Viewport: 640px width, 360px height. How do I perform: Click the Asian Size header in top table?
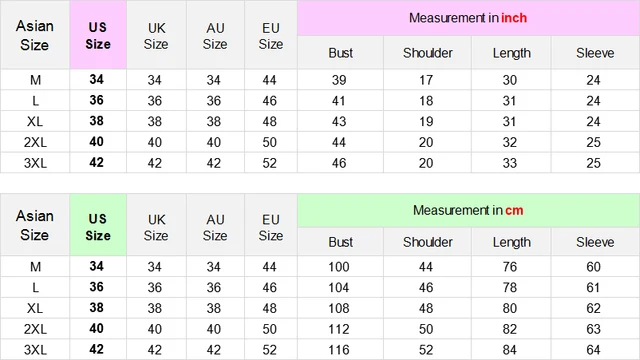click(x=35, y=35)
